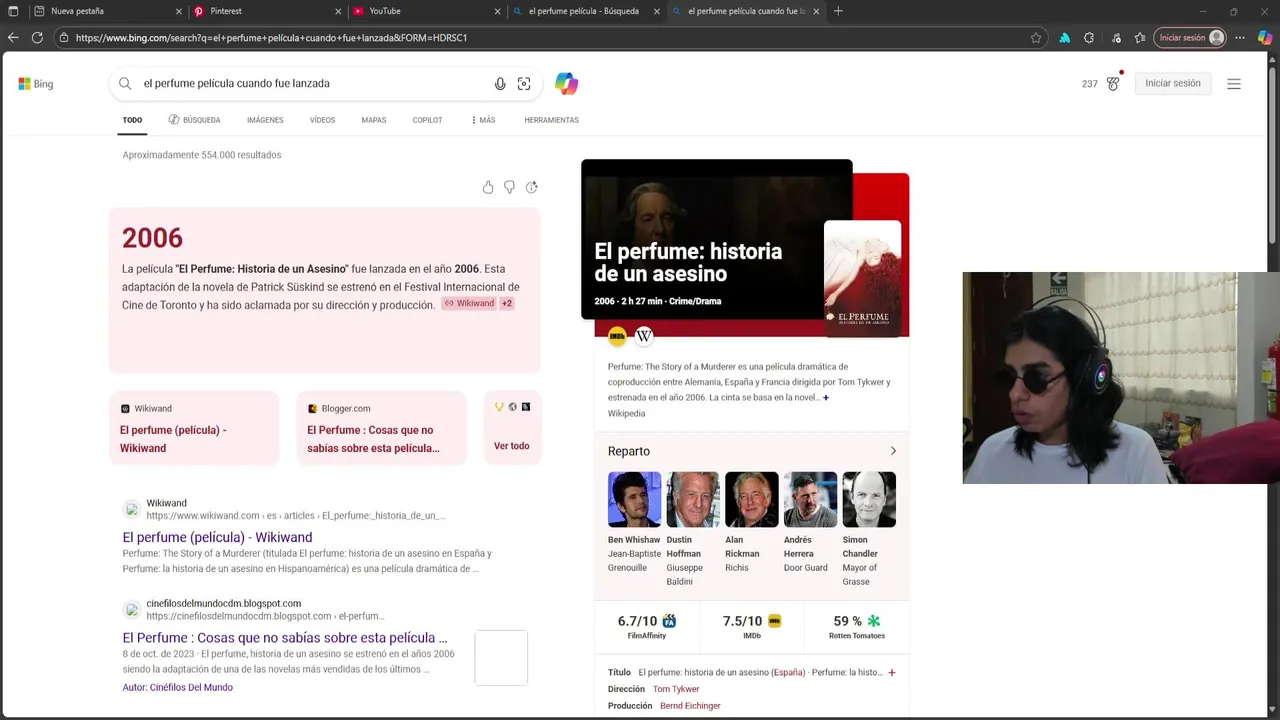Go back with browser back arrow

pyautogui.click(x=13, y=38)
